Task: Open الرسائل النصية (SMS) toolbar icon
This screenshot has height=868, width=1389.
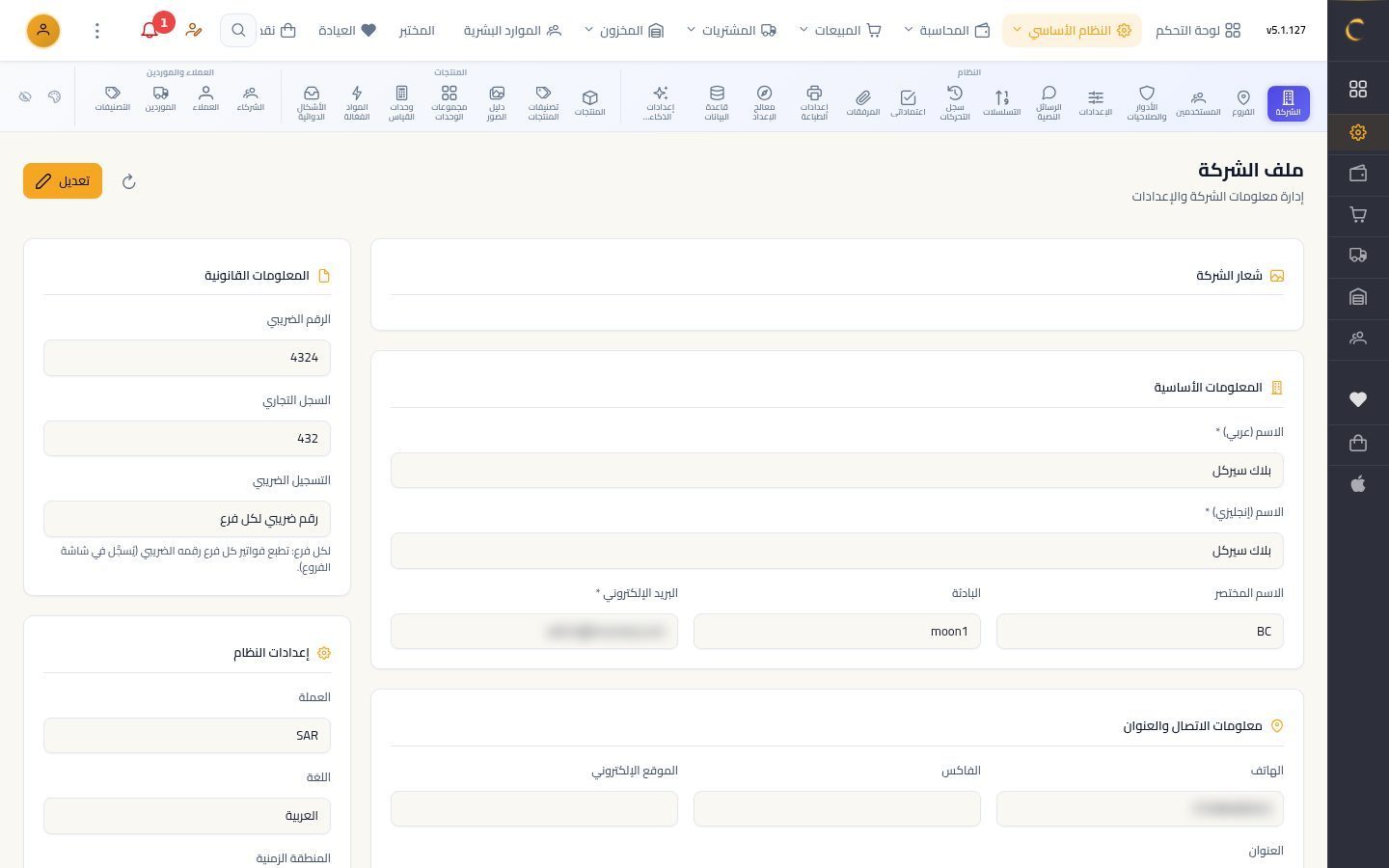Action: tap(1049, 102)
